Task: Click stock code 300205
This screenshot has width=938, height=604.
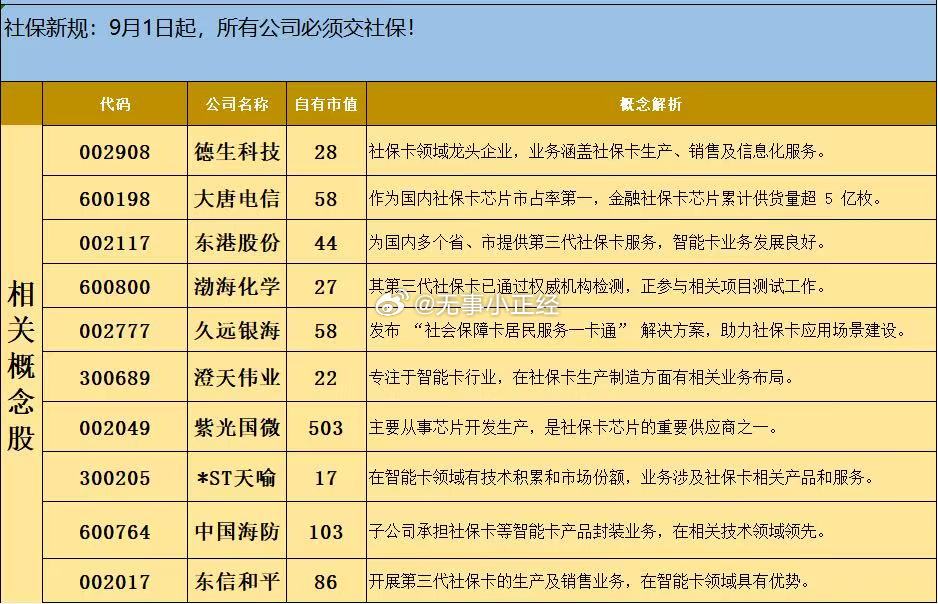Action: click(x=115, y=478)
